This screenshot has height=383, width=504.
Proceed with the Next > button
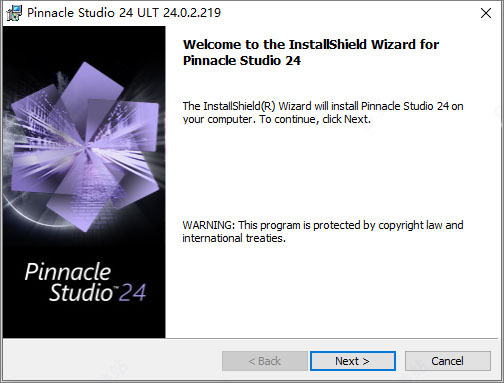pyautogui.click(x=353, y=361)
